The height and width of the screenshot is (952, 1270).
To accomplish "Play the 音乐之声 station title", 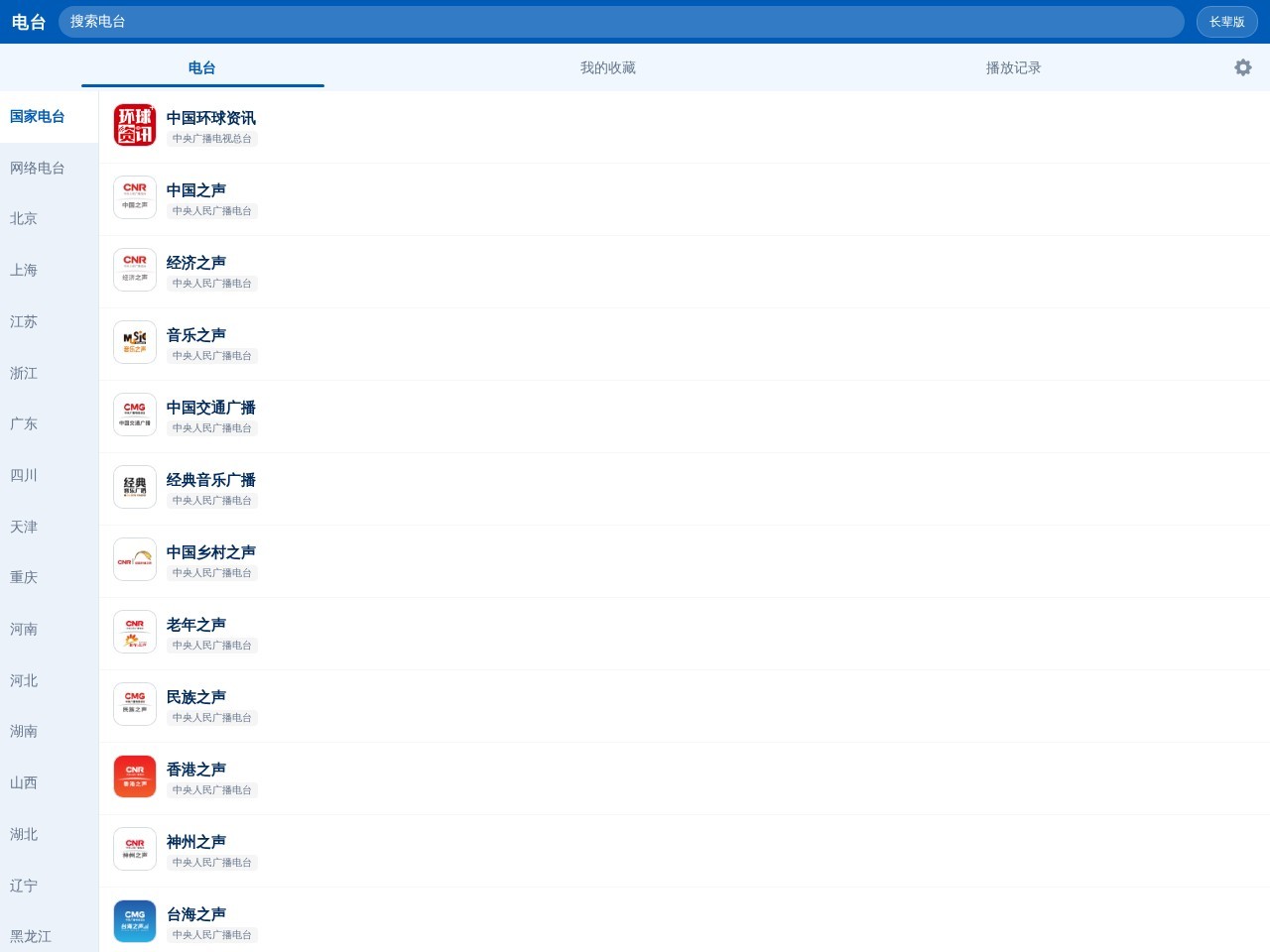I will coord(196,335).
